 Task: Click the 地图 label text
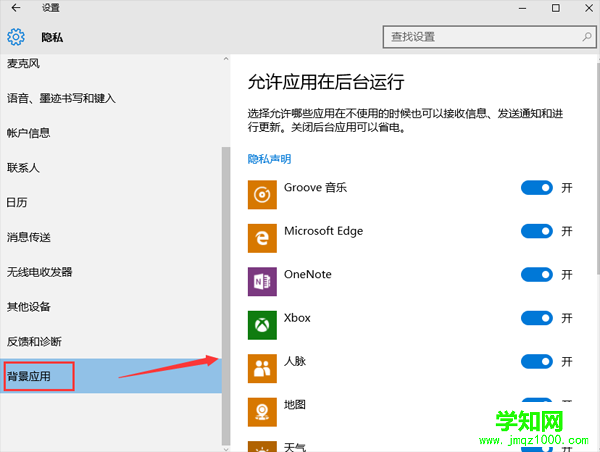pos(295,405)
